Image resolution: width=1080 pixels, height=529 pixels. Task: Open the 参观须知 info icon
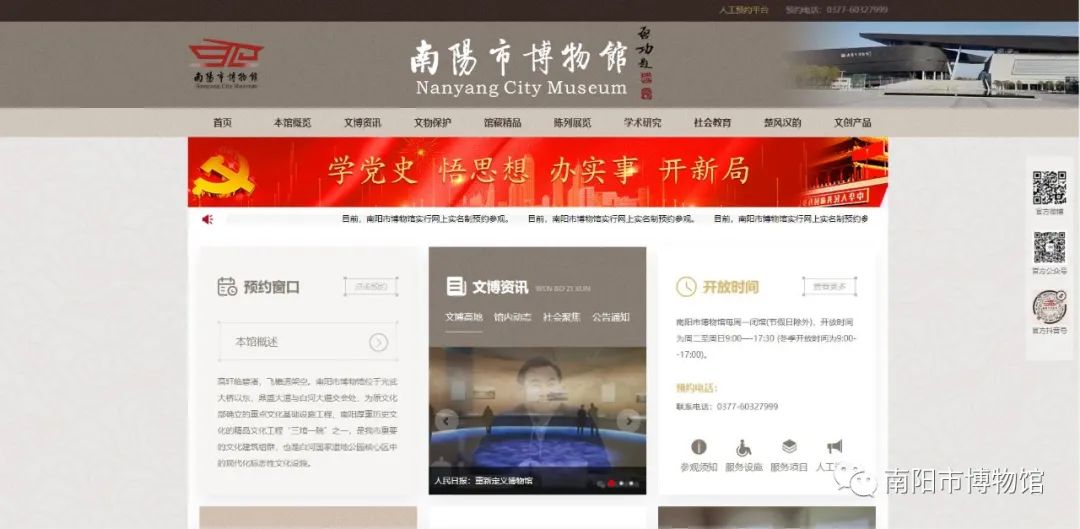click(698, 447)
